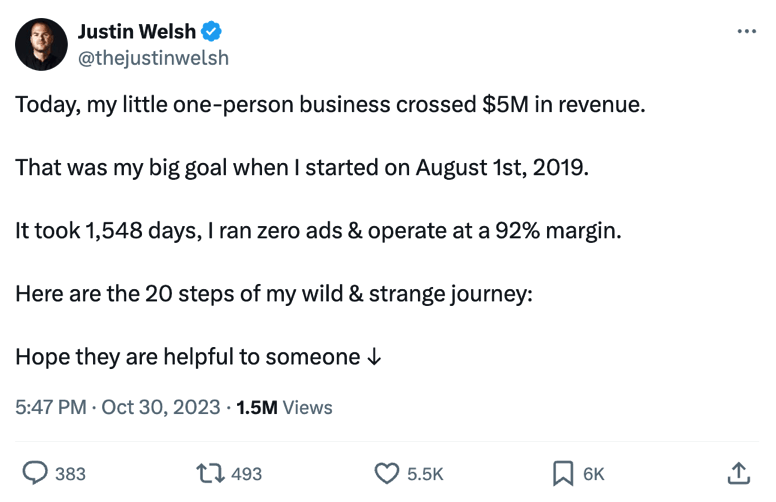This screenshot has height=502, width=776.
Task: Click the Oct 30, 2023 date
Action: pos(160,407)
